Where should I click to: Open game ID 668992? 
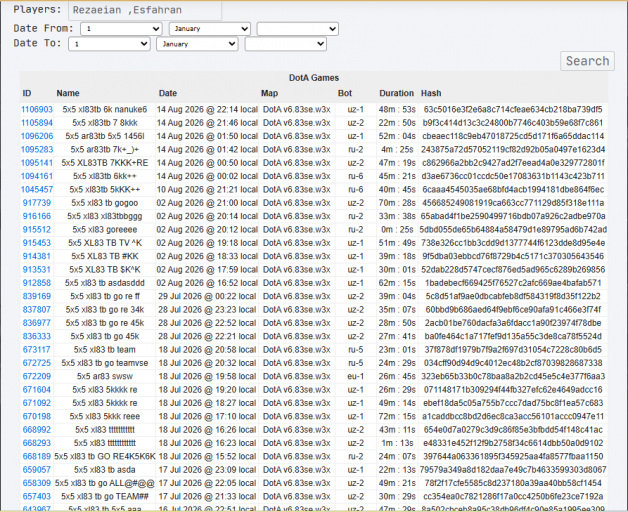tap(37, 430)
